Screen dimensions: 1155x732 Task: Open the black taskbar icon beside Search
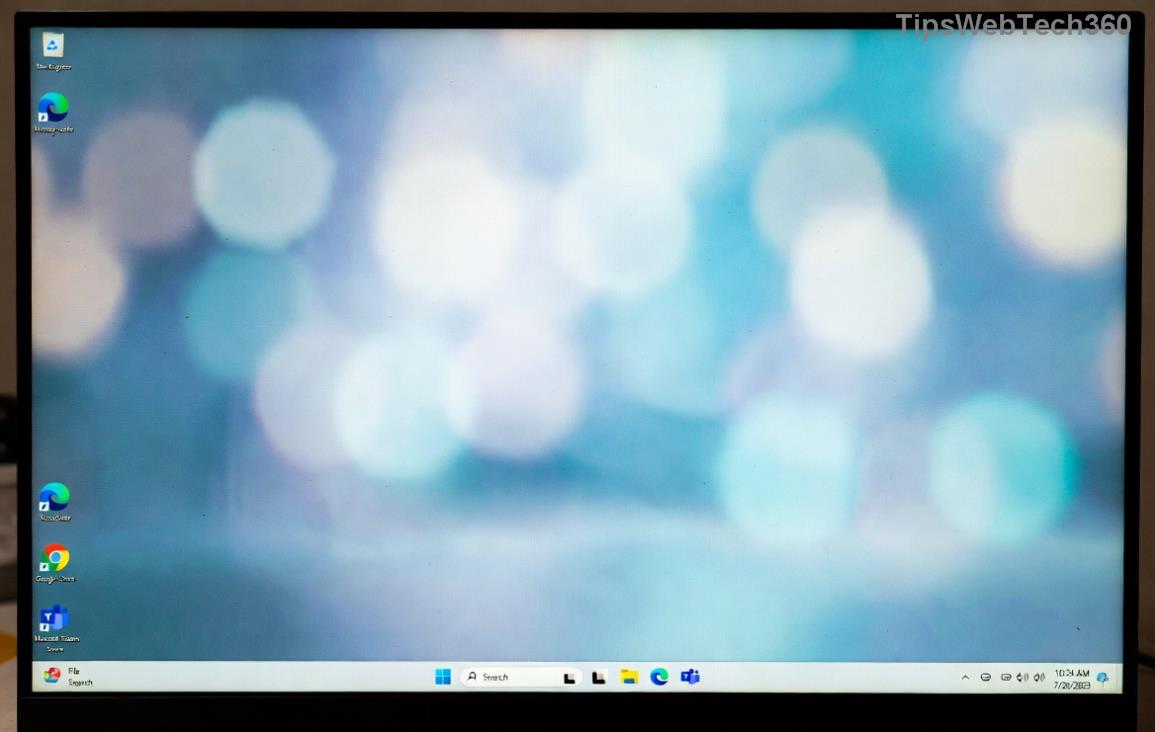(x=569, y=678)
